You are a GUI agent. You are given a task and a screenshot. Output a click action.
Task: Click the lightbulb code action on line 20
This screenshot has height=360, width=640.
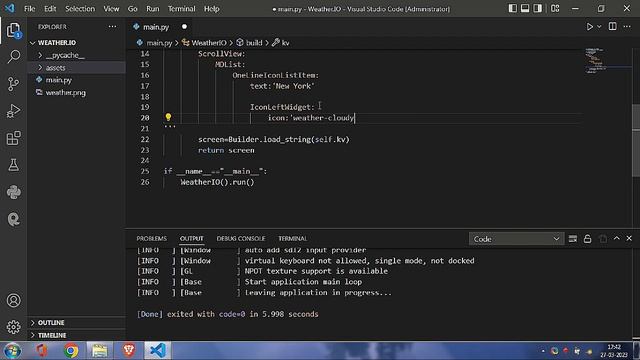pos(168,118)
